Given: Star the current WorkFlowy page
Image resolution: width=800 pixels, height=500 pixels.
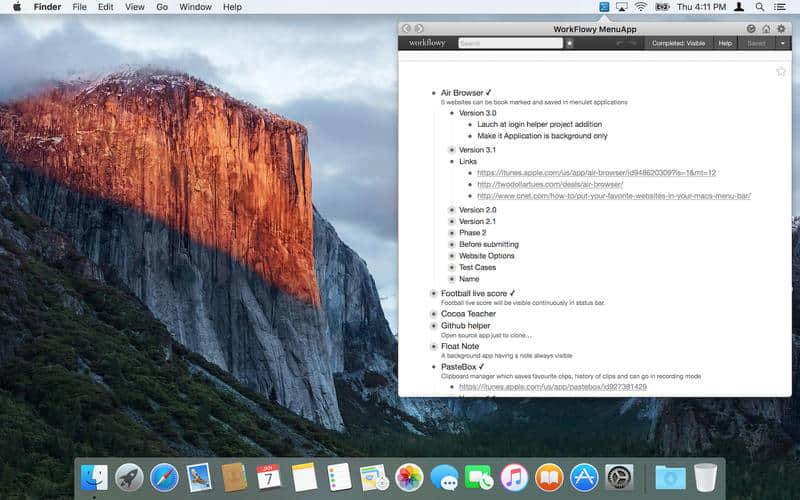Looking at the screenshot, I should (781, 71).
